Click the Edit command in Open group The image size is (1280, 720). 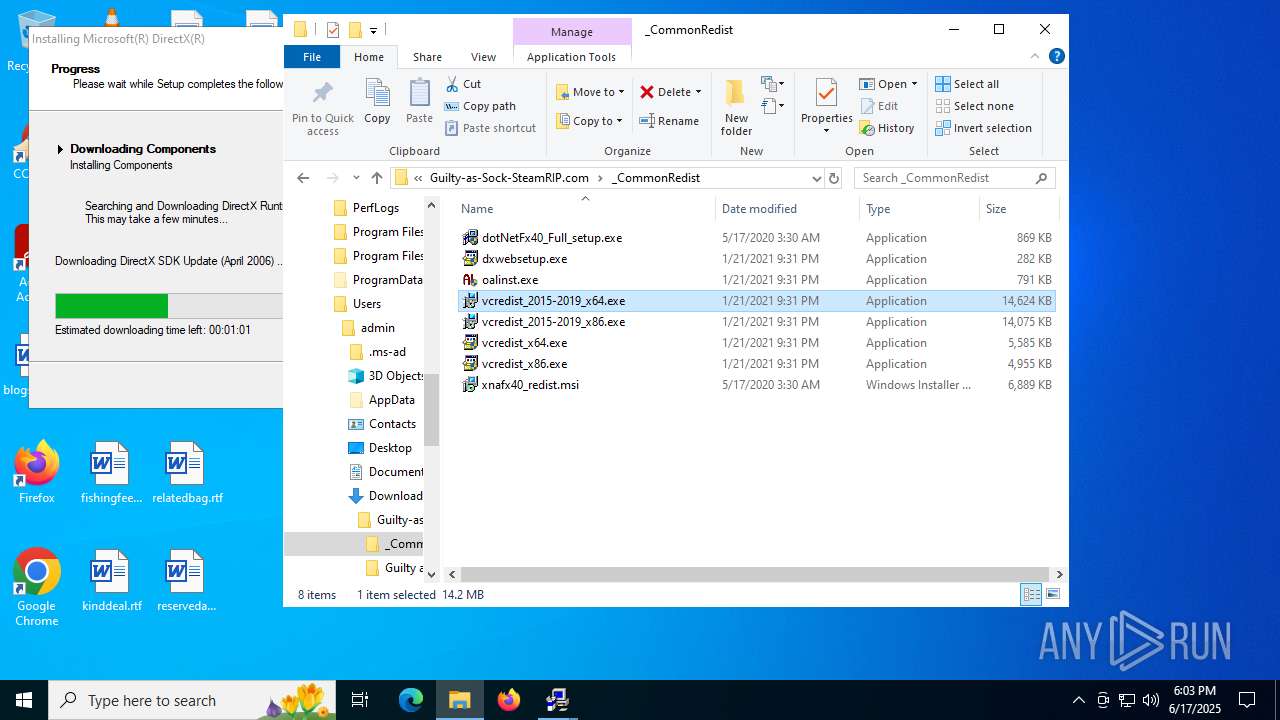coord(879,106)
